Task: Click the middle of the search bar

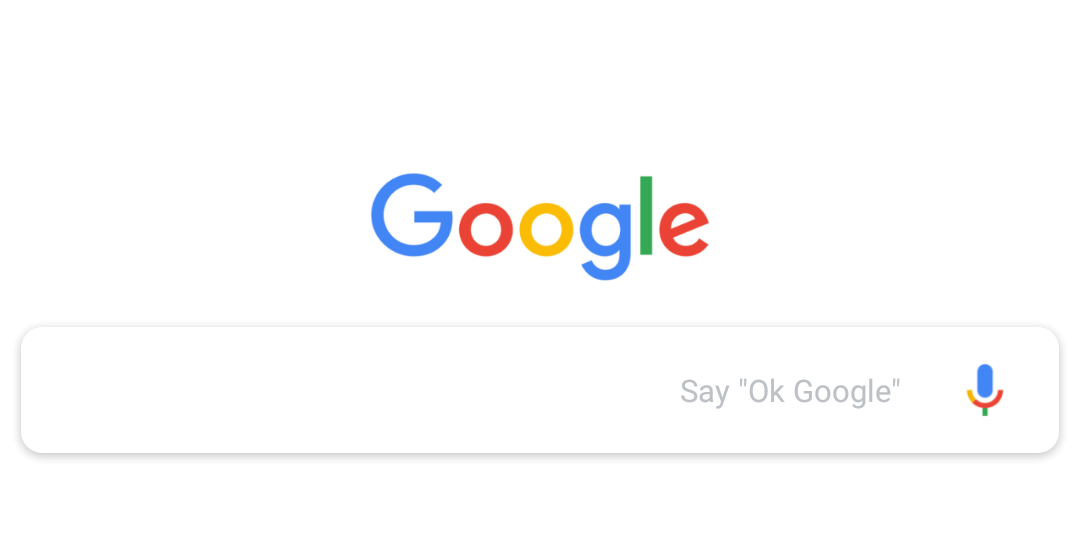Action: point(540,390)
